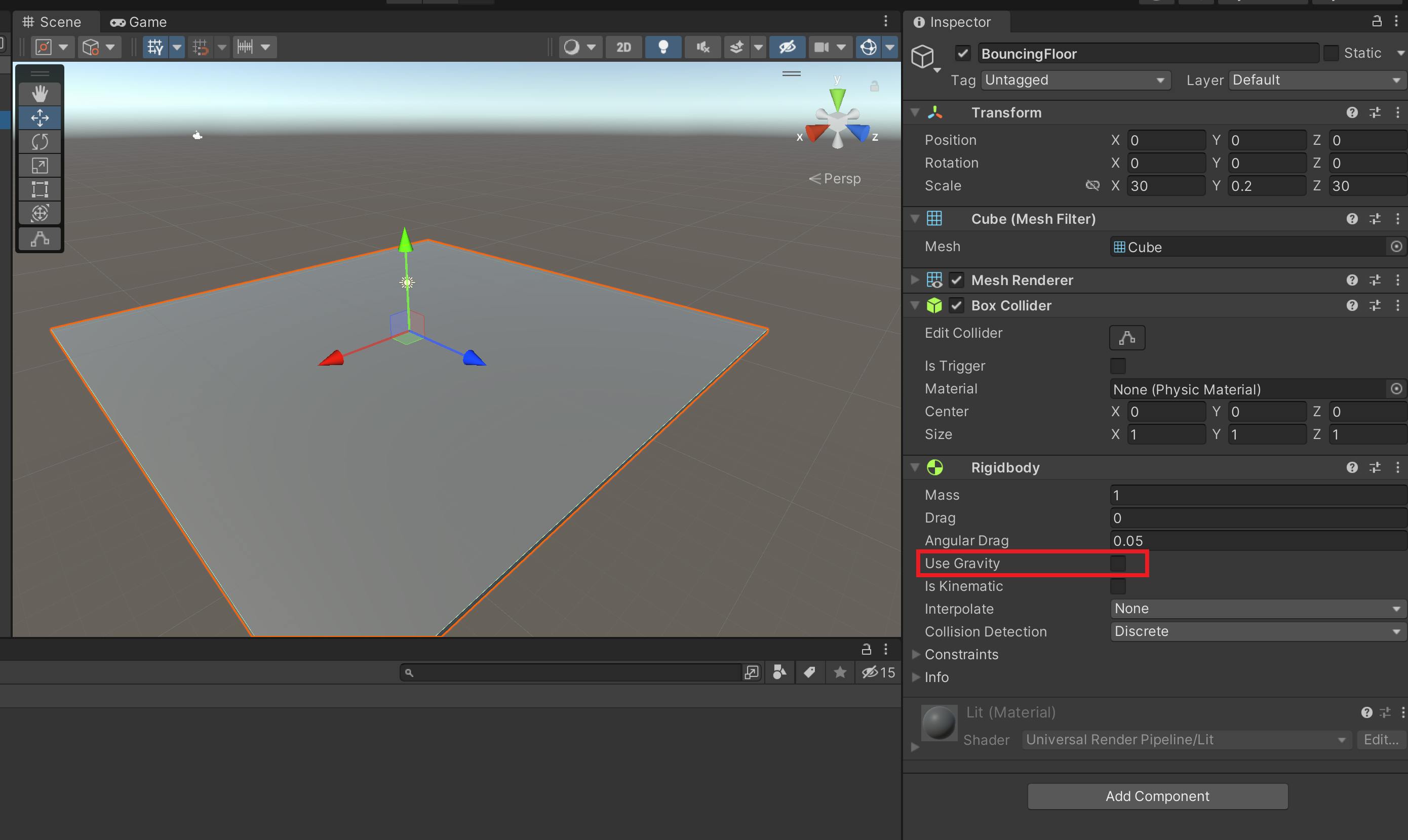The height and width of the screenshot is (840, 1408).
Task: Click the BouncingFloor name field
Action: (x=1148, y=53)
